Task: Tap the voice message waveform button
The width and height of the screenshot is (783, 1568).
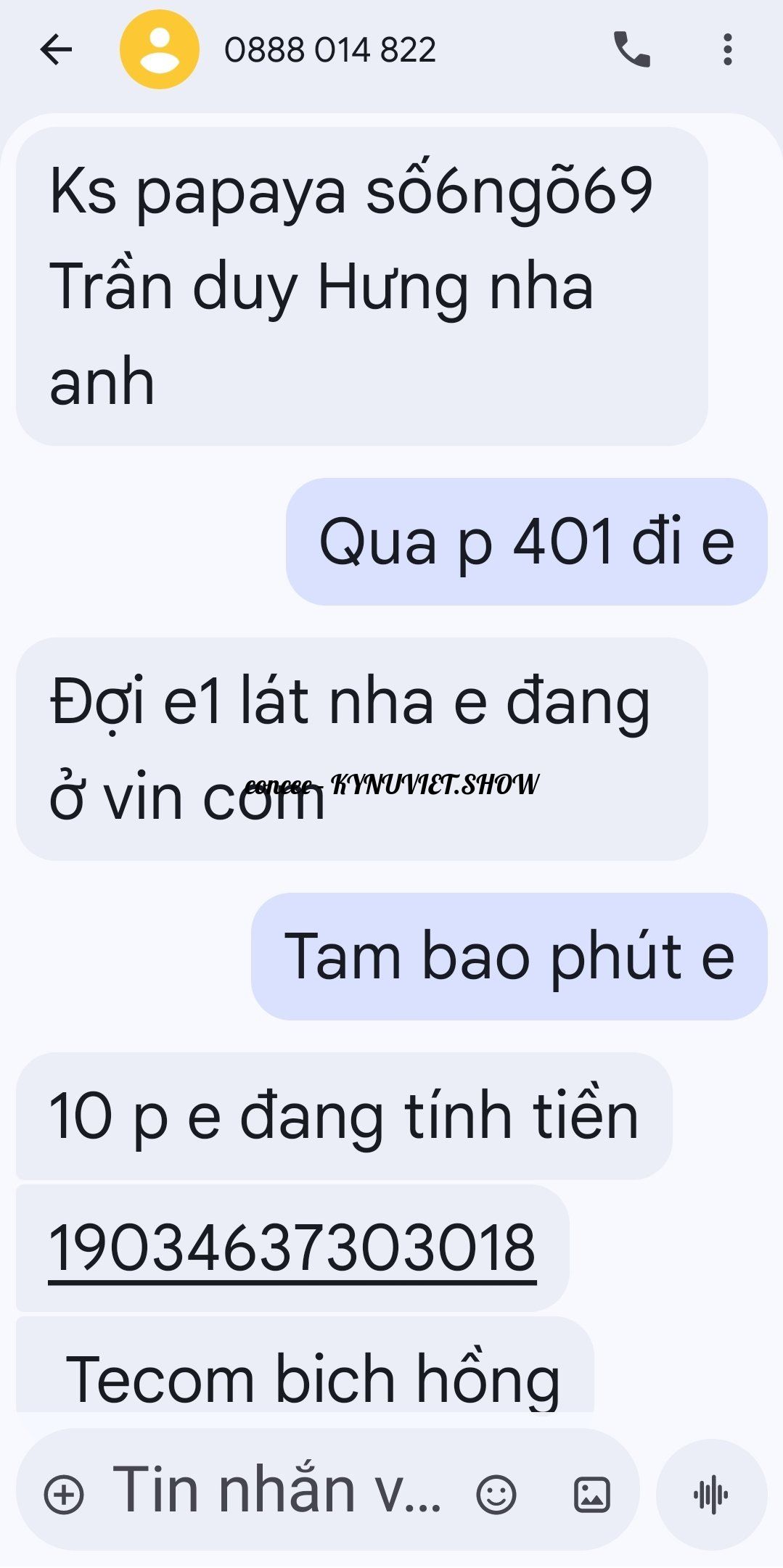Action: click(x=711, y=1495)
